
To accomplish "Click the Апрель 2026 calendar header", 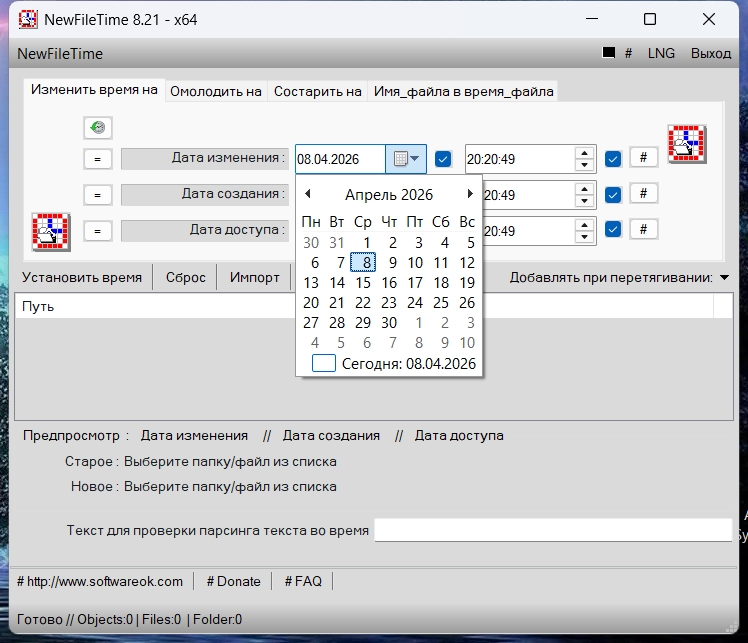I will pyautogui.click(x=389, y=195).
